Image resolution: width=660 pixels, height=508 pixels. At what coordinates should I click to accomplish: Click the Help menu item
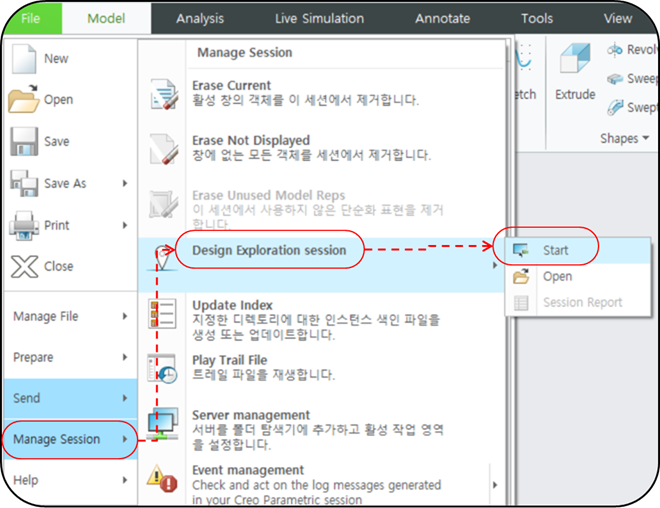[70, 480]
